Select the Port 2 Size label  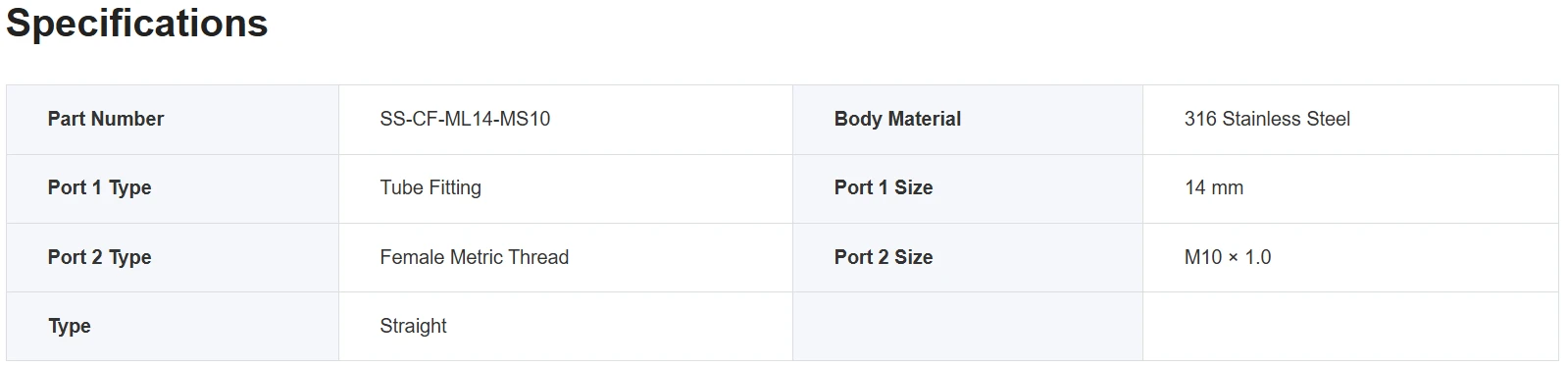(884, 257)
